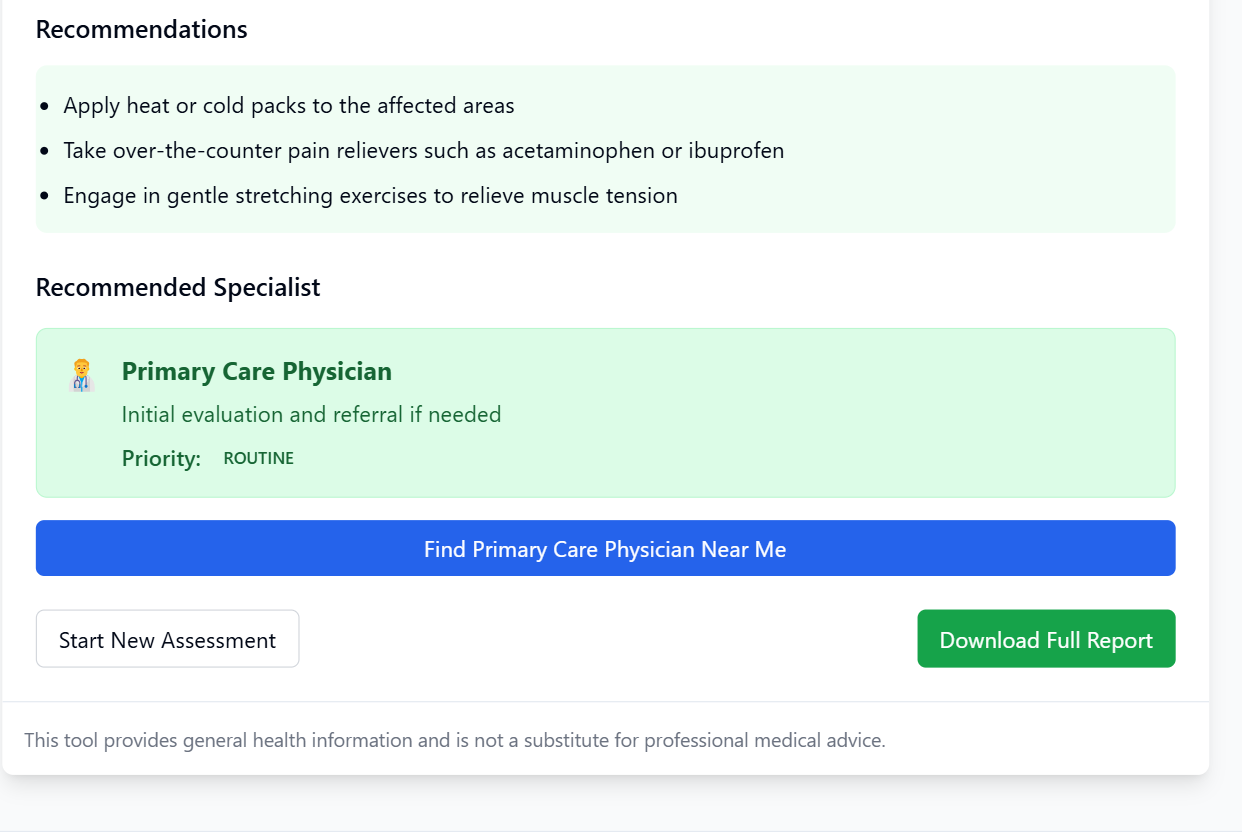Click the heat or cold packs recommendation
Viewport: 1242px width, 837px height.
click(289, 105)
